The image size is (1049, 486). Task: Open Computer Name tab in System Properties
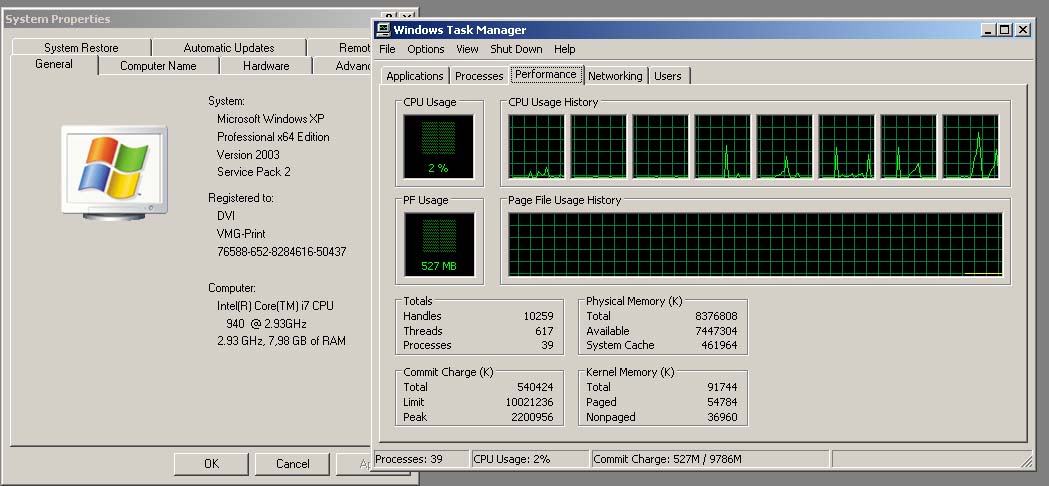pyautogui.click(x=158, y=66)
